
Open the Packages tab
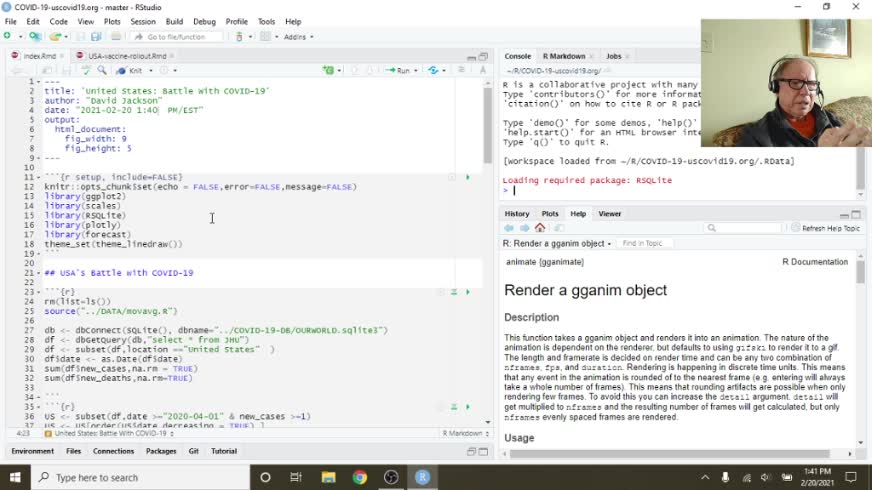161,451
